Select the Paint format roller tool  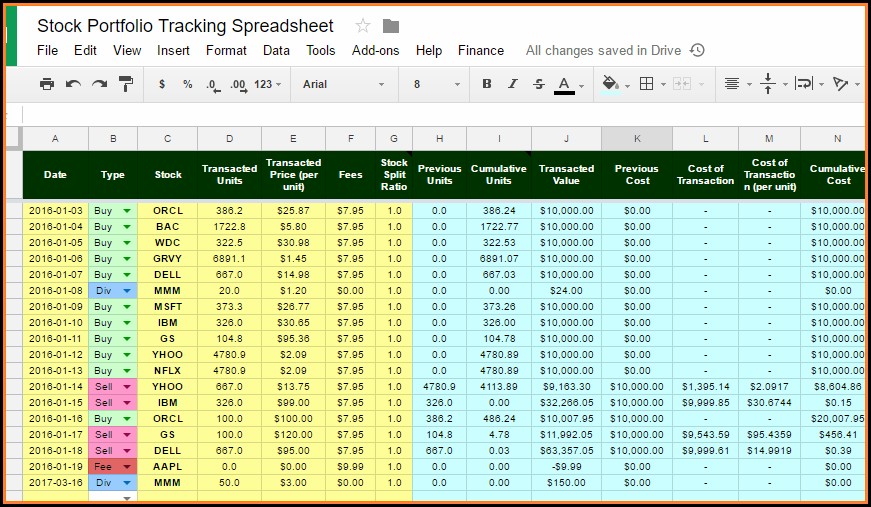pyautogui.click(x=126, y=84)
